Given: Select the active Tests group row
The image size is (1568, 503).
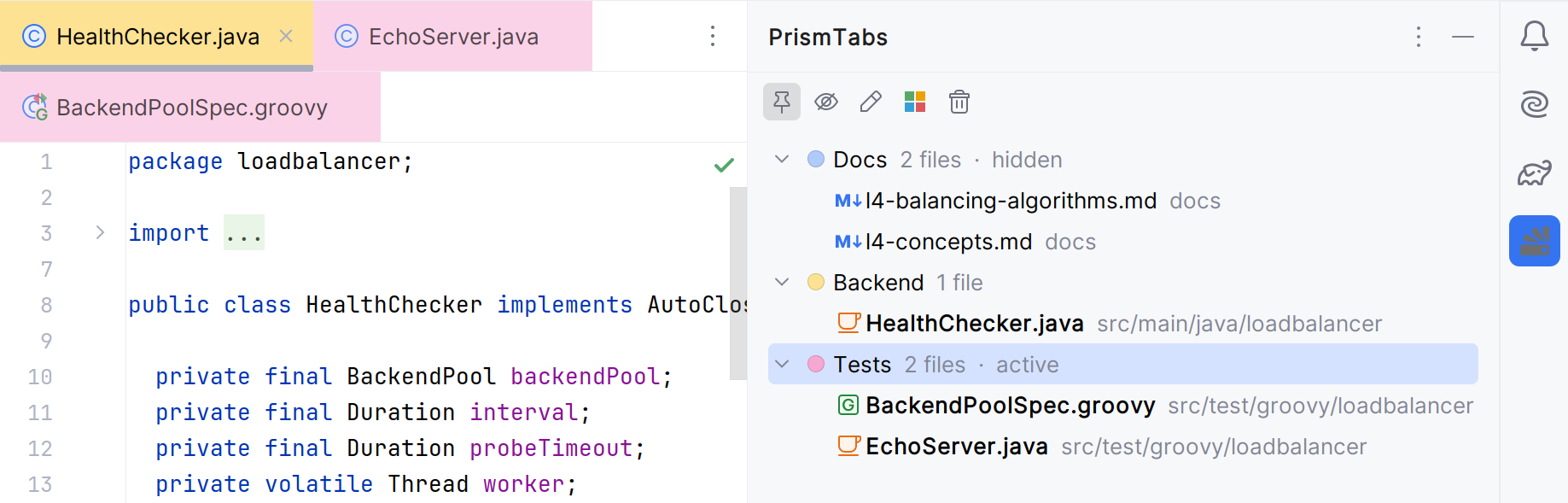Looking at the screenshot, I should [1123, 365].
